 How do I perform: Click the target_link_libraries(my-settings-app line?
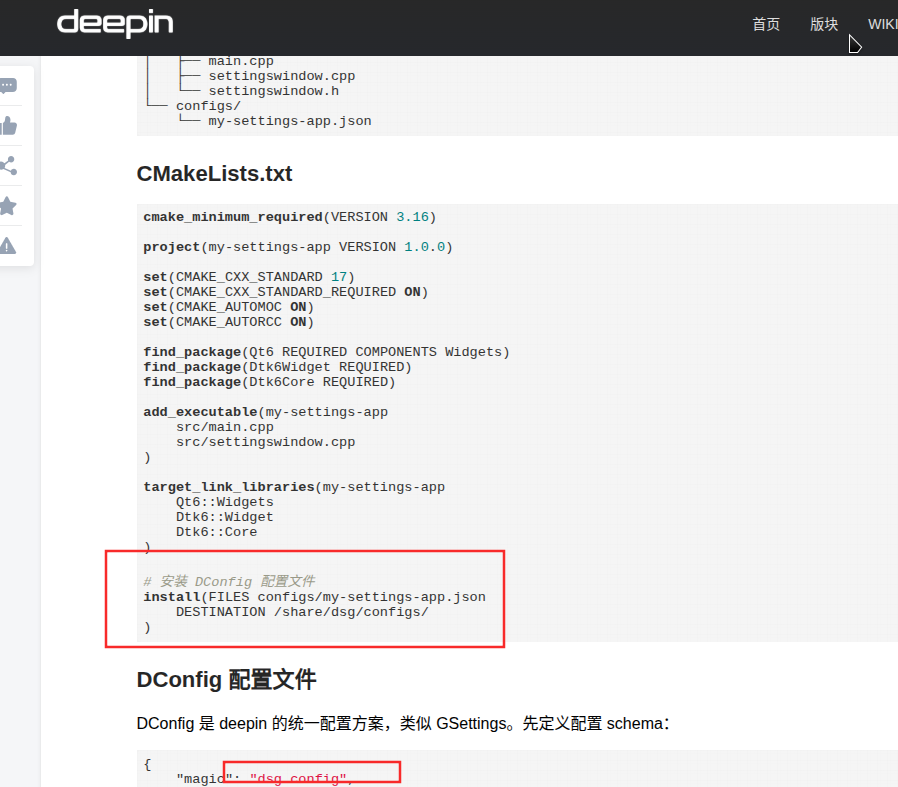click(294, 487)
